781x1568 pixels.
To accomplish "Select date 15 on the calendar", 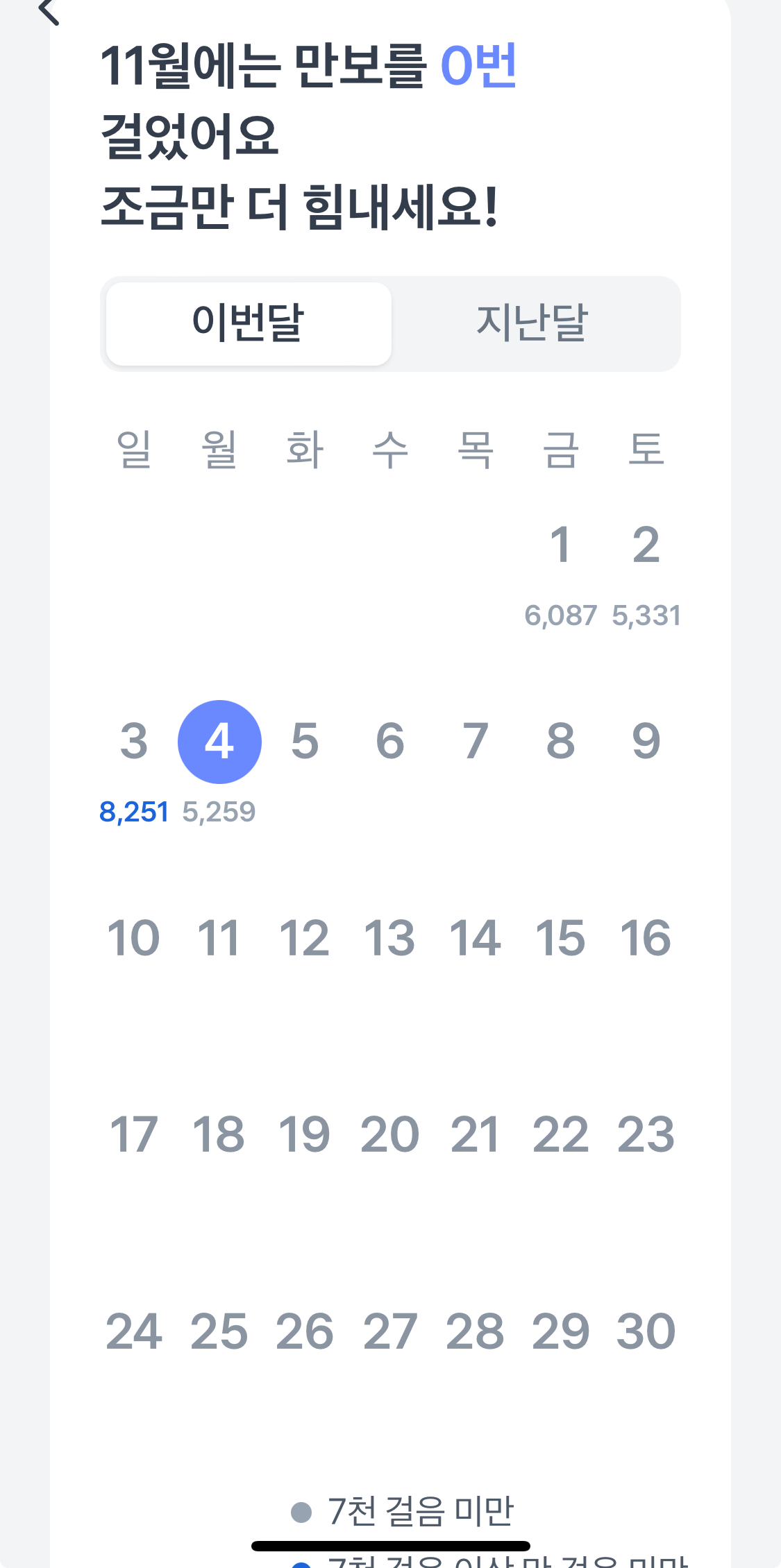I will click(x=560, y=938).
